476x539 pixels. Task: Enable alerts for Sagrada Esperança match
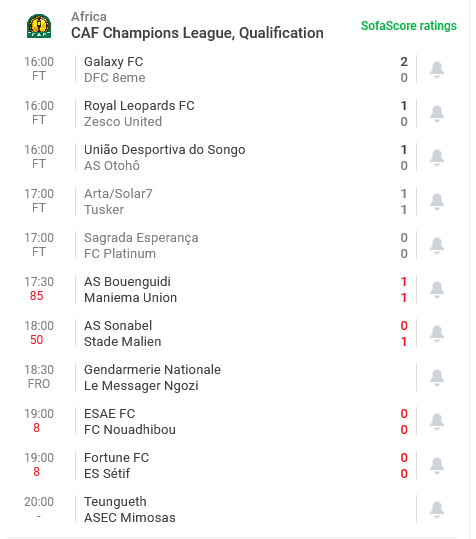click(437, 245)
